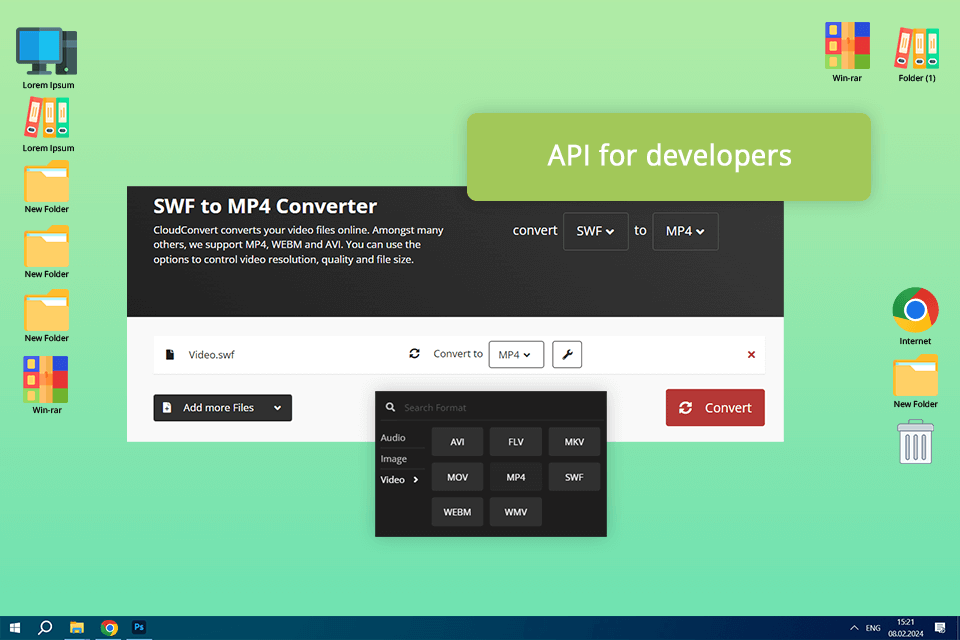Click the API for developers banner
This screenshot has height=640, width=960.
[669, 157]
